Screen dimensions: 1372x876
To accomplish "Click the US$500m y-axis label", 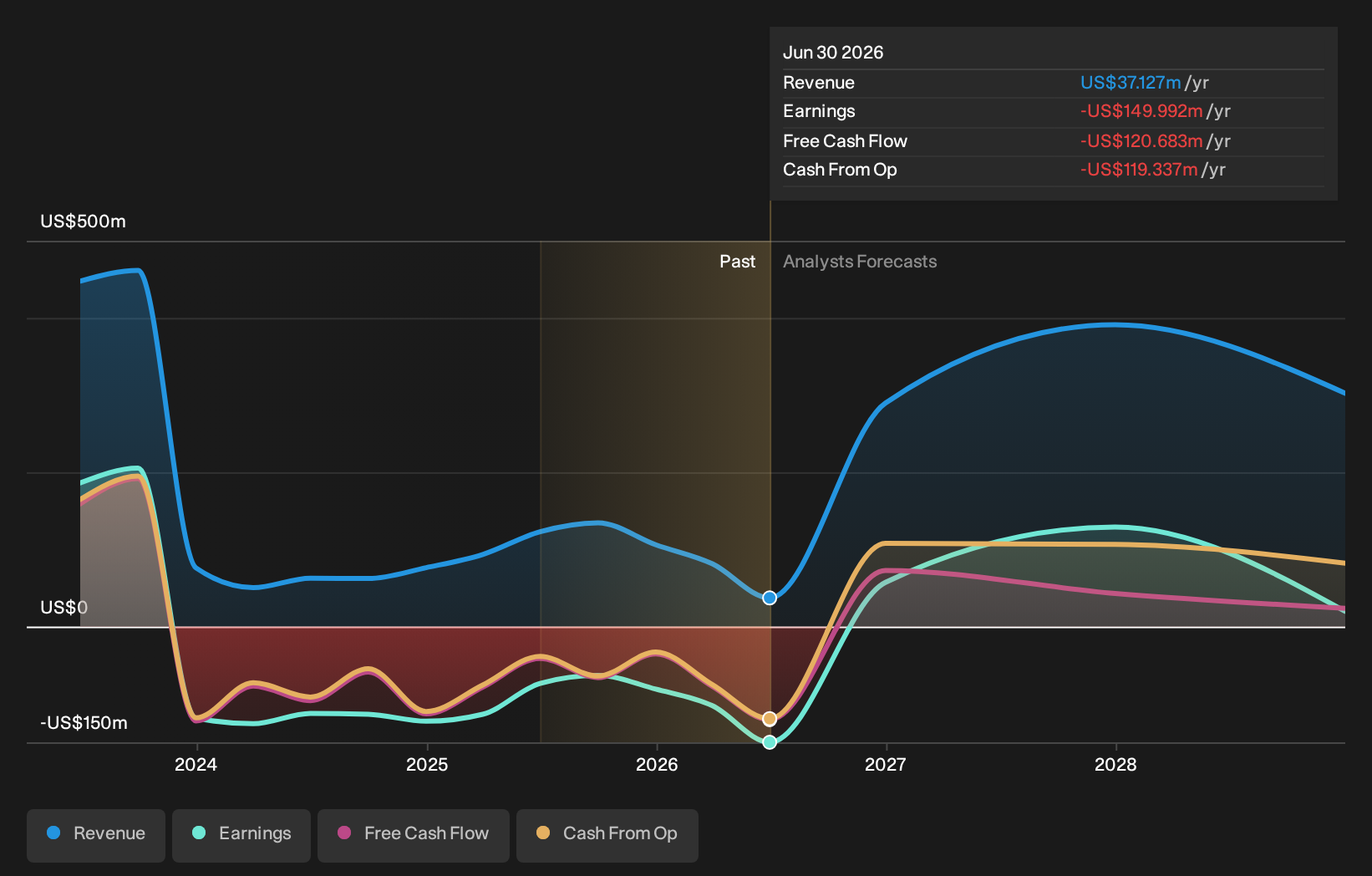I will (84, 222).
